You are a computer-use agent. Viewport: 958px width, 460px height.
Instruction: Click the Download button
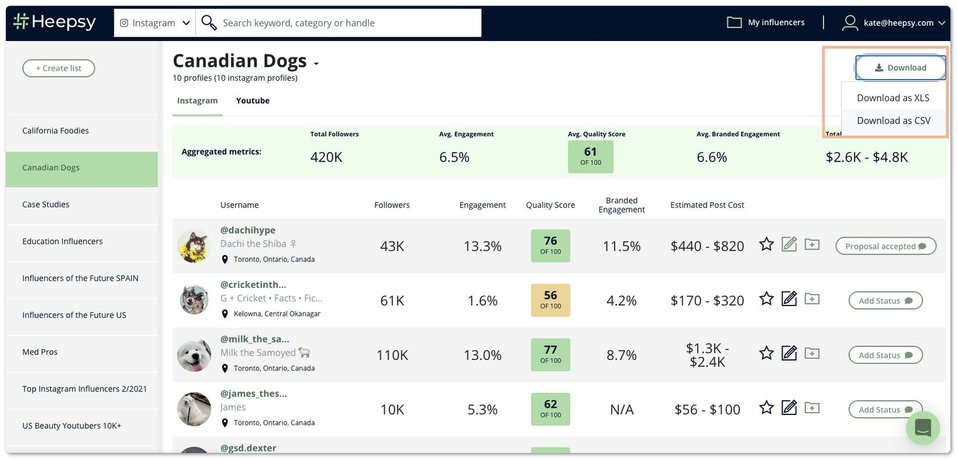[x=900, y=68]
